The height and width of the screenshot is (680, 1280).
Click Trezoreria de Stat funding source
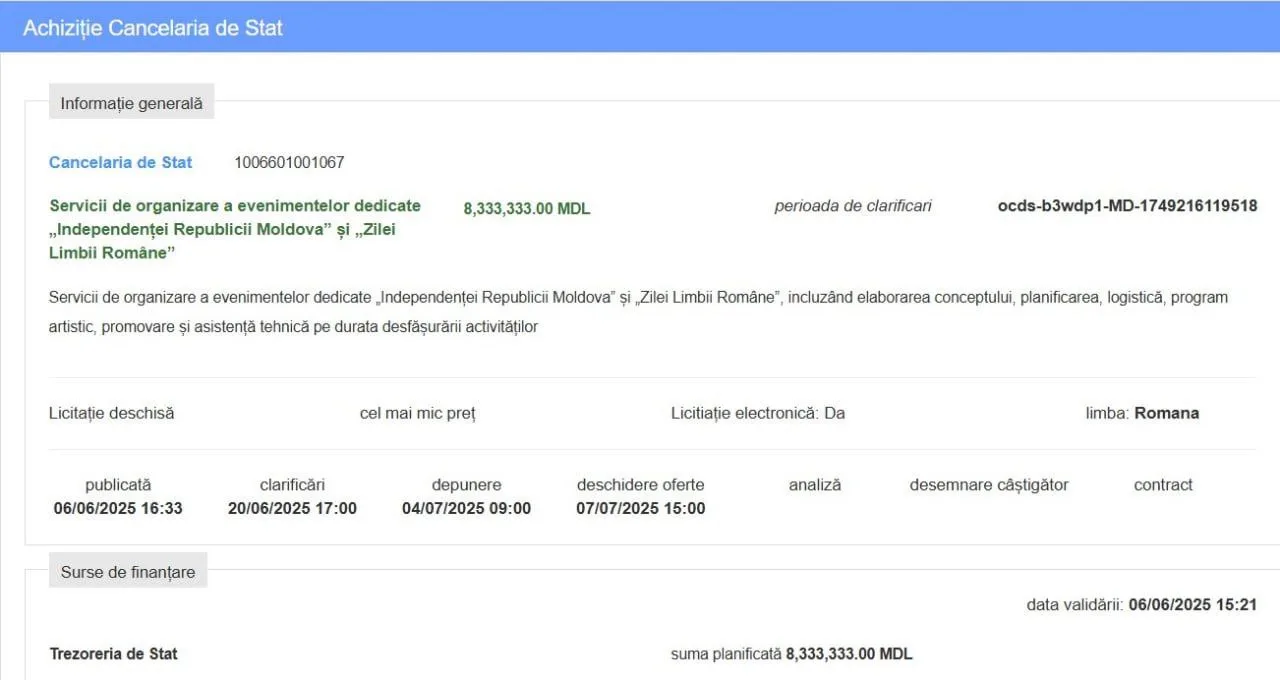[x=114, y=654]
